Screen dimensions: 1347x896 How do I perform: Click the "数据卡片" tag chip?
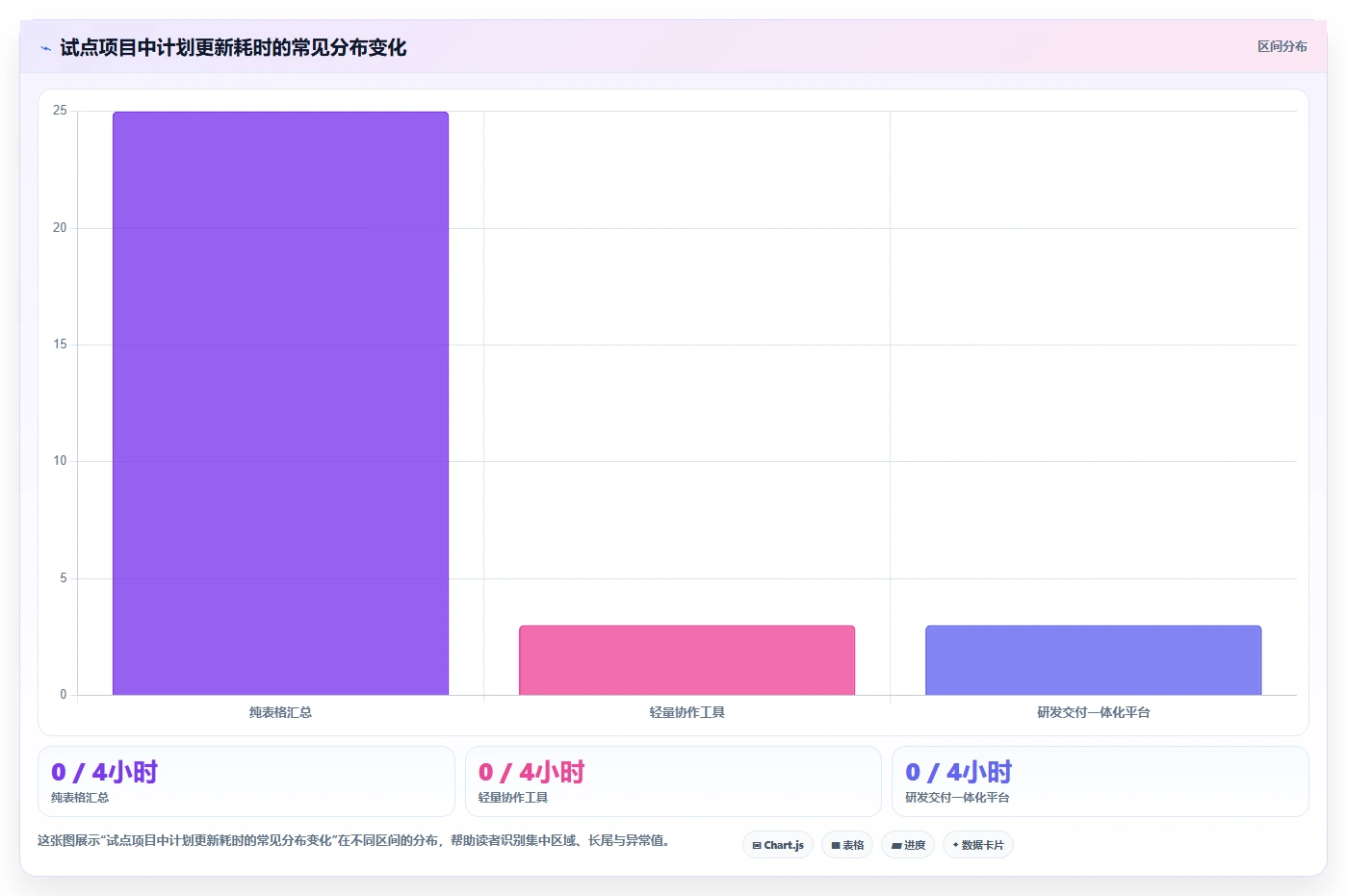point(978,845)
